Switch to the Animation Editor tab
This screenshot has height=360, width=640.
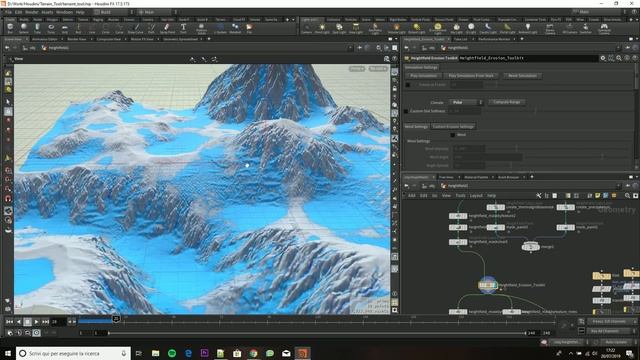tap(45, 39)
